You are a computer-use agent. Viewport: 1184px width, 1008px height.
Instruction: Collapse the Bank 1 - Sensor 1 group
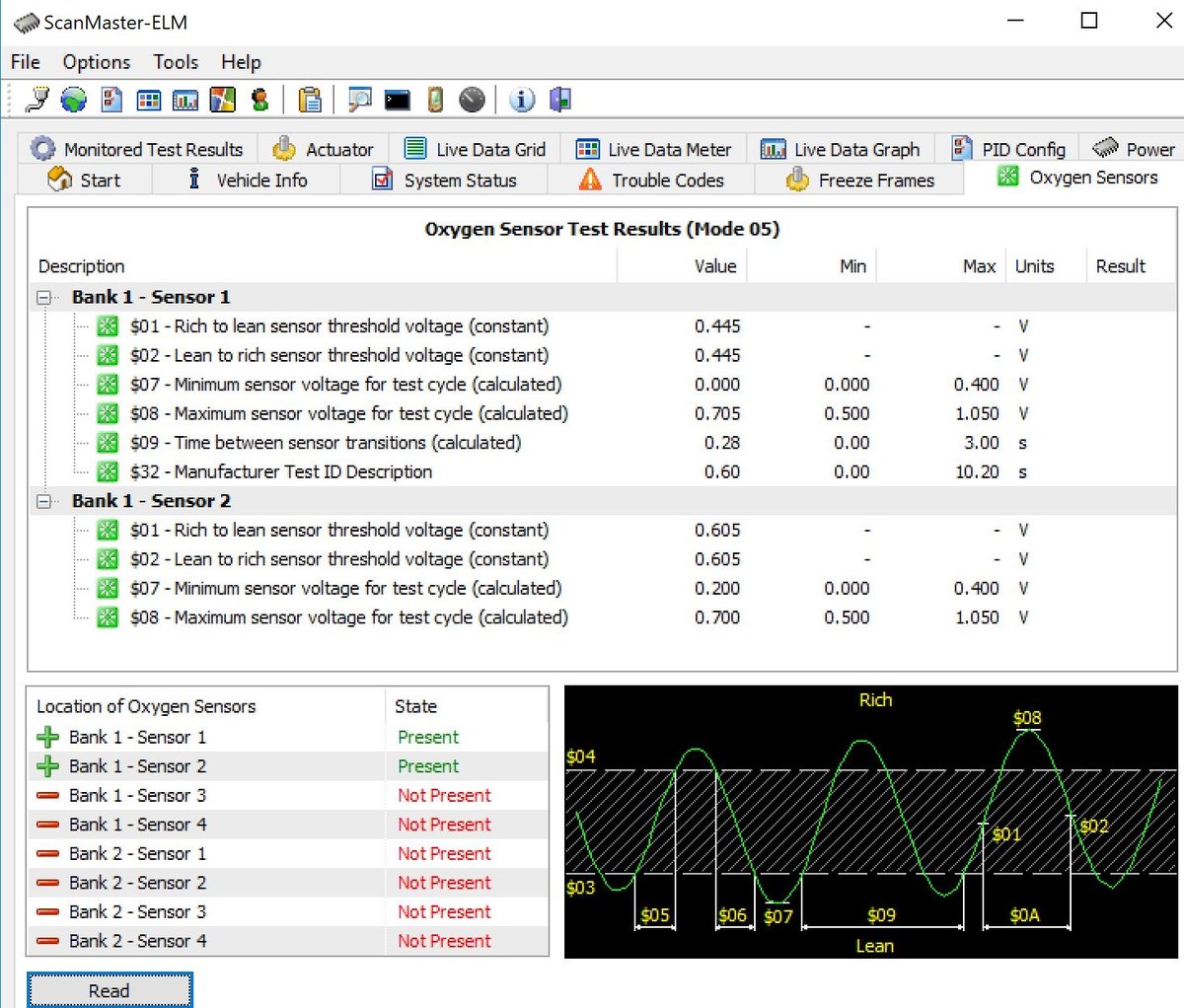click(44, 297)
